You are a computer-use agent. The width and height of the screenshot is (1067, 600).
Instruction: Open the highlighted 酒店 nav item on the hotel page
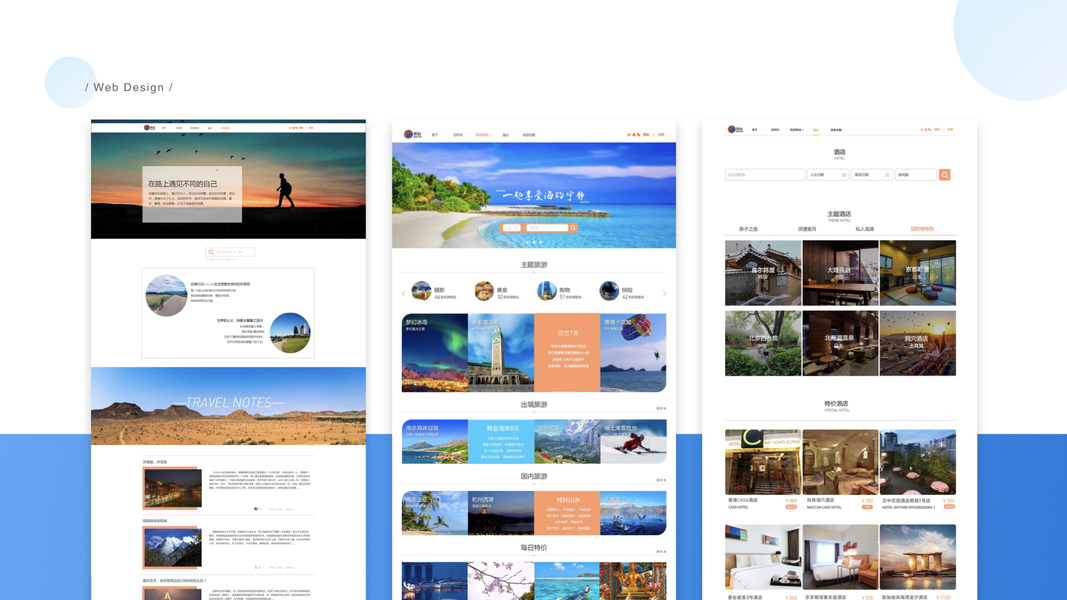pos(815,130)
